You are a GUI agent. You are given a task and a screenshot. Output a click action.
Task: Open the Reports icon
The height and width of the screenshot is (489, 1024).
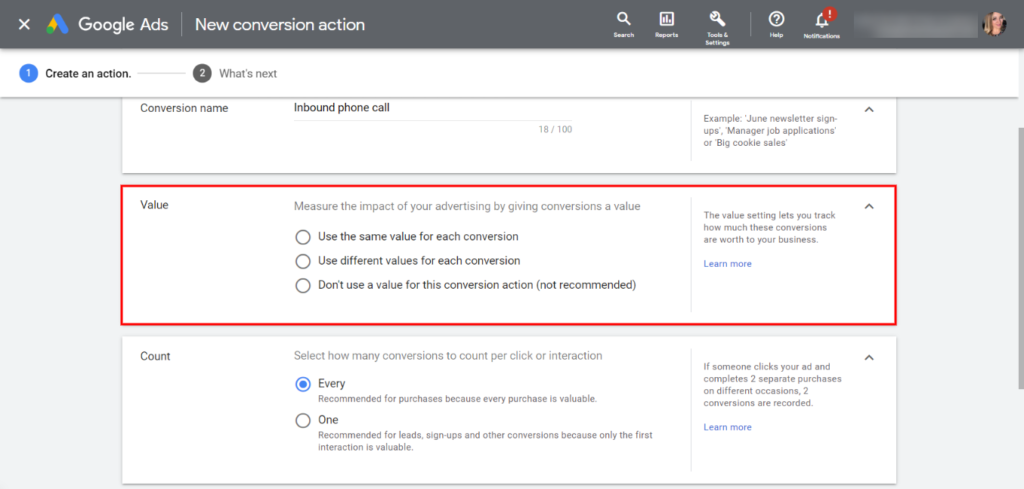point(666,24)
